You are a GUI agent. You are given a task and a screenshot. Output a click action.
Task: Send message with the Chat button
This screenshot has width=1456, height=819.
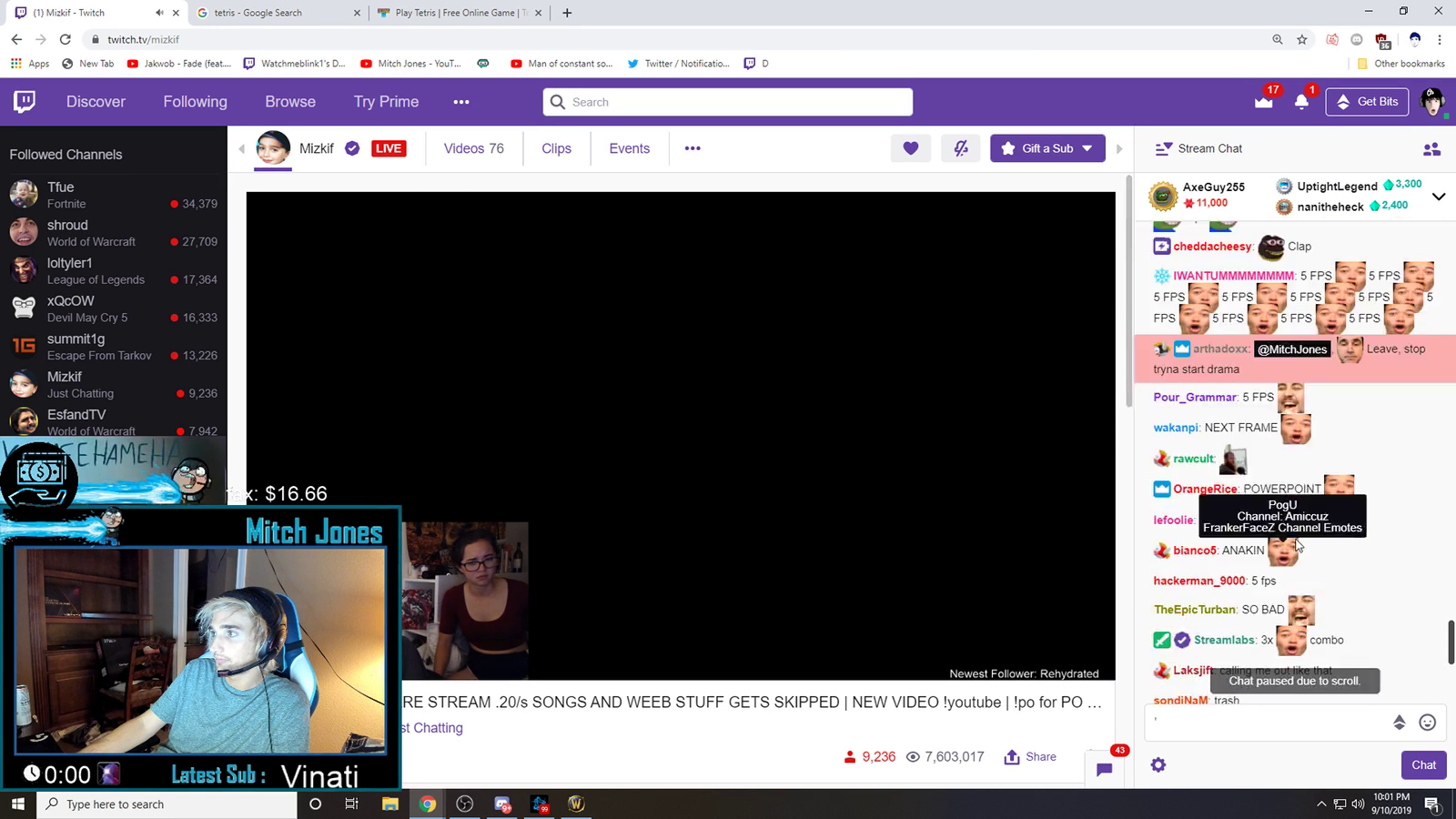[x=1424, y=765]
